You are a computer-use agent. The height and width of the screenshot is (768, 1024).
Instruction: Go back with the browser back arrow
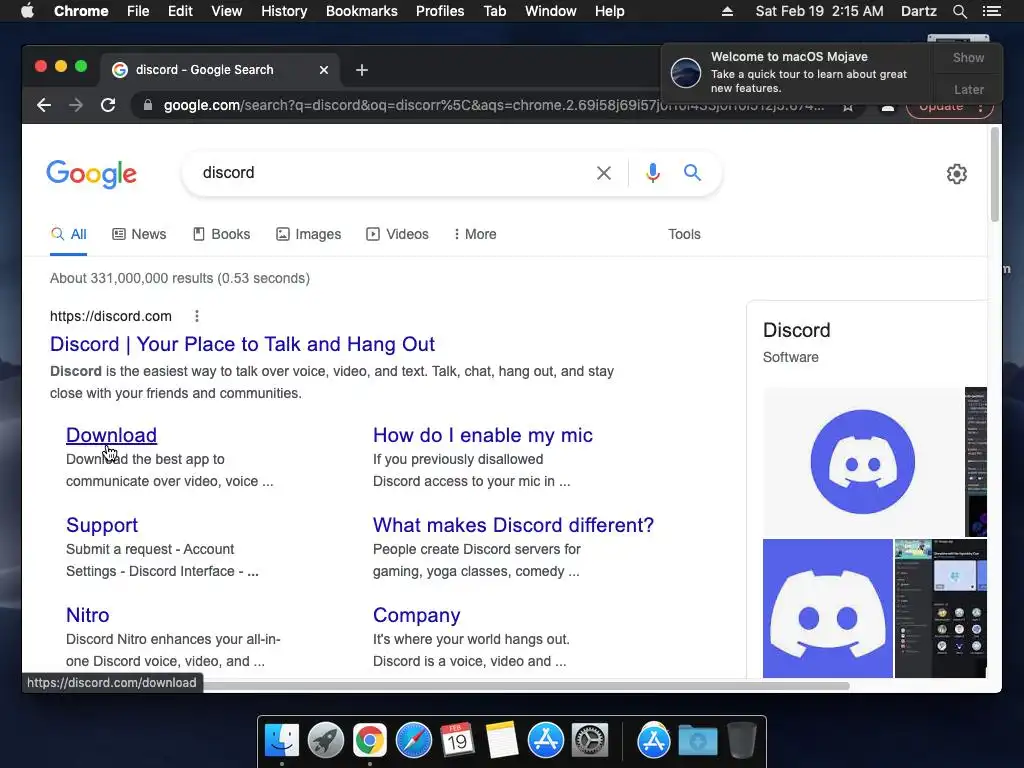click(44, 105)
